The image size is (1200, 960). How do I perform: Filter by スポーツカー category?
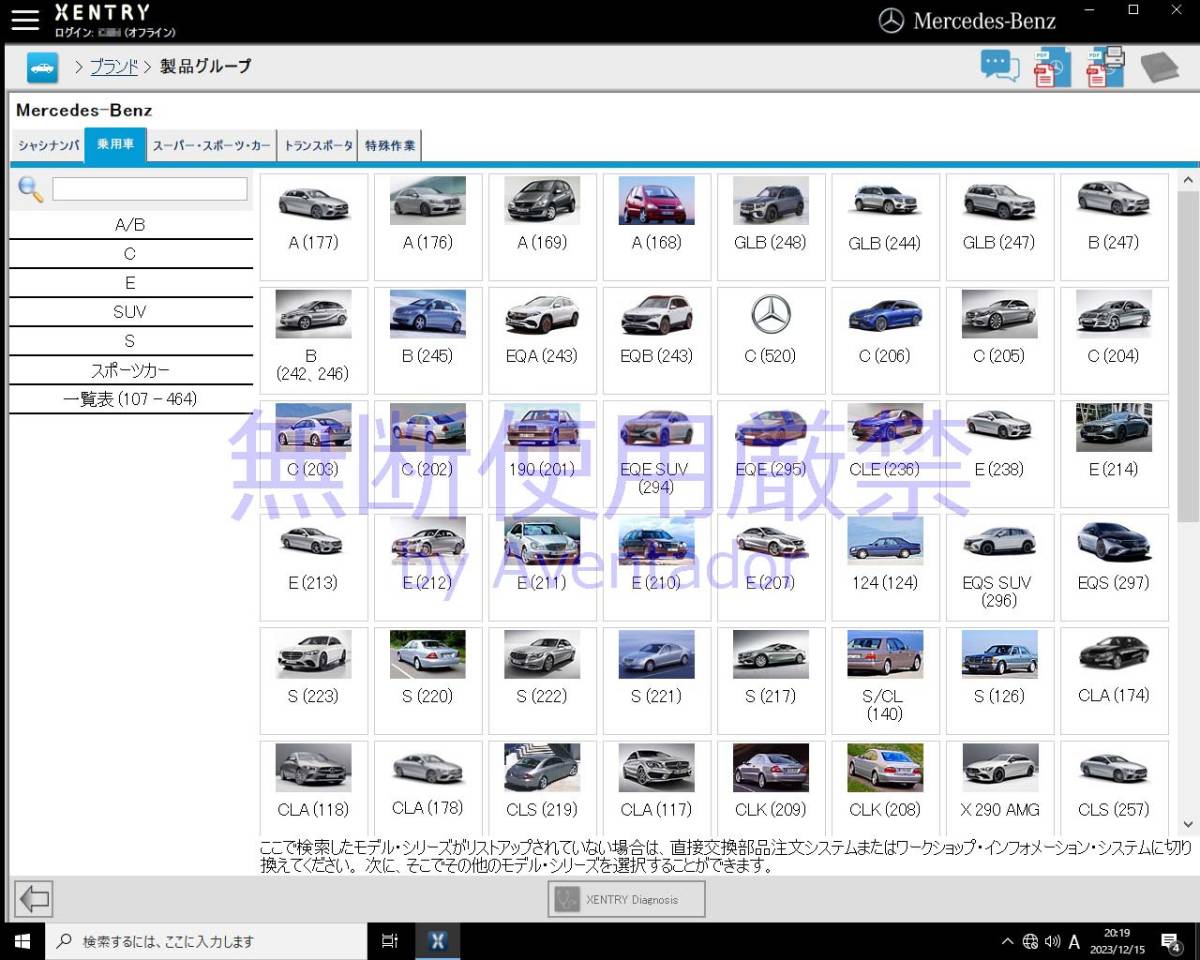[130, 370]
